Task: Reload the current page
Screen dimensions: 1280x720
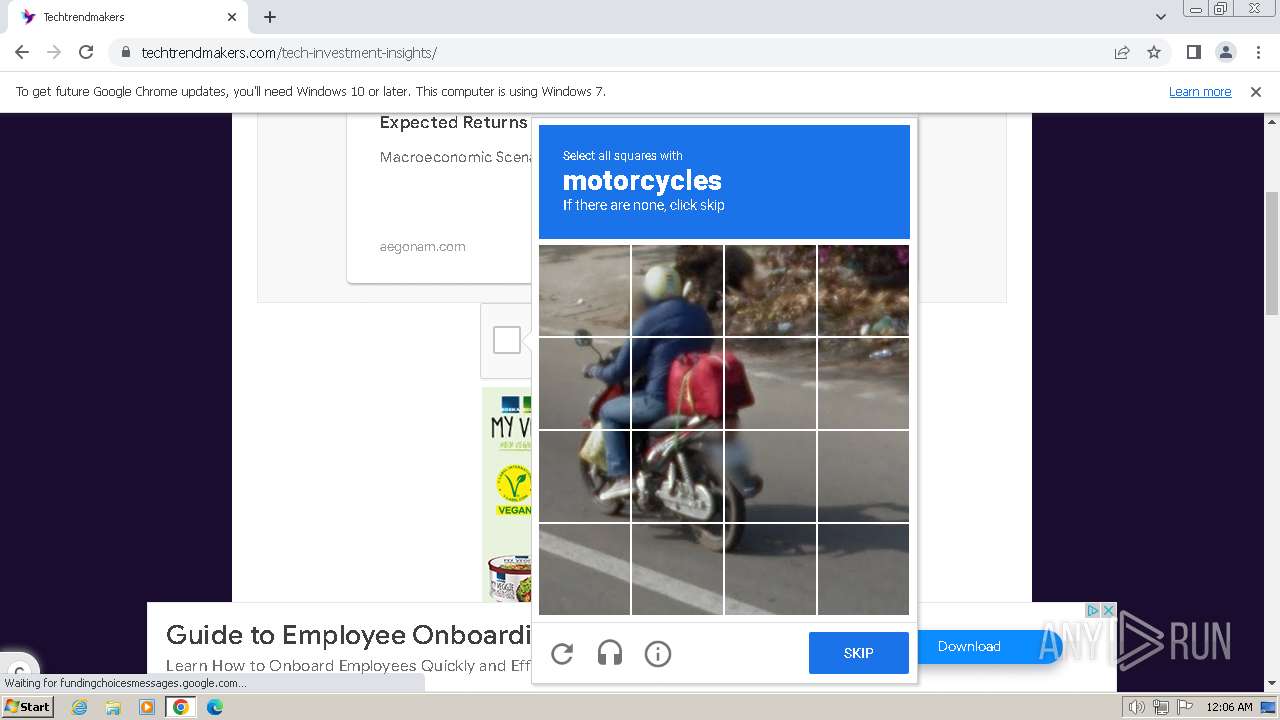Action: (86, 52)
